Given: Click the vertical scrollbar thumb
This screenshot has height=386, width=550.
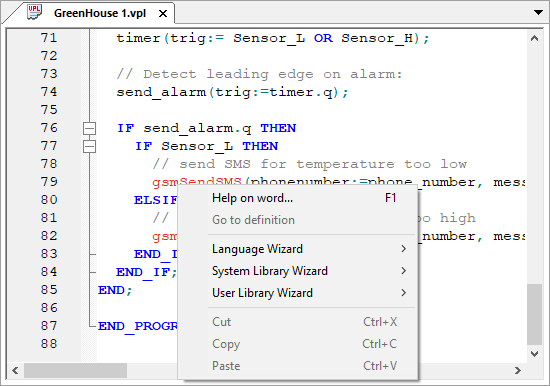Looking at the screenshot, I should (534, 314).
